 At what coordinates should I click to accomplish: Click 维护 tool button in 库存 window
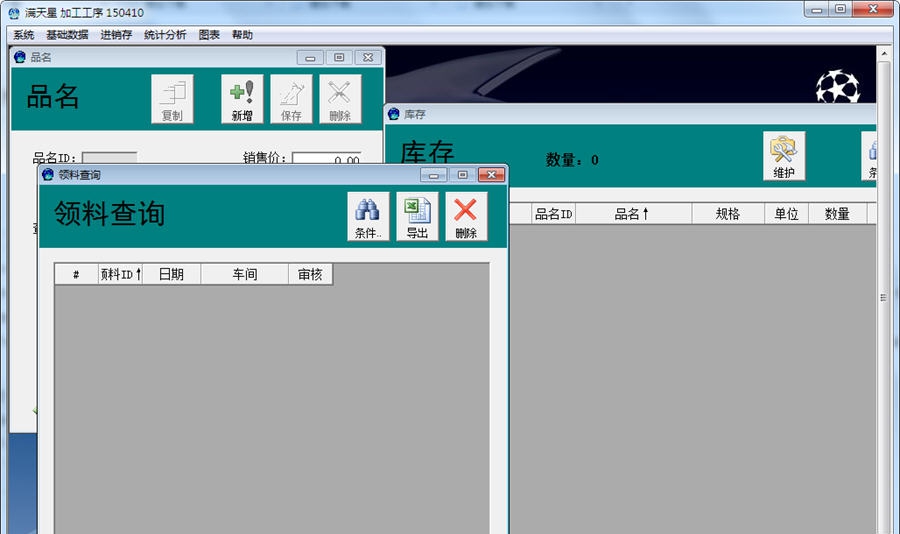[x=784, y=156]
